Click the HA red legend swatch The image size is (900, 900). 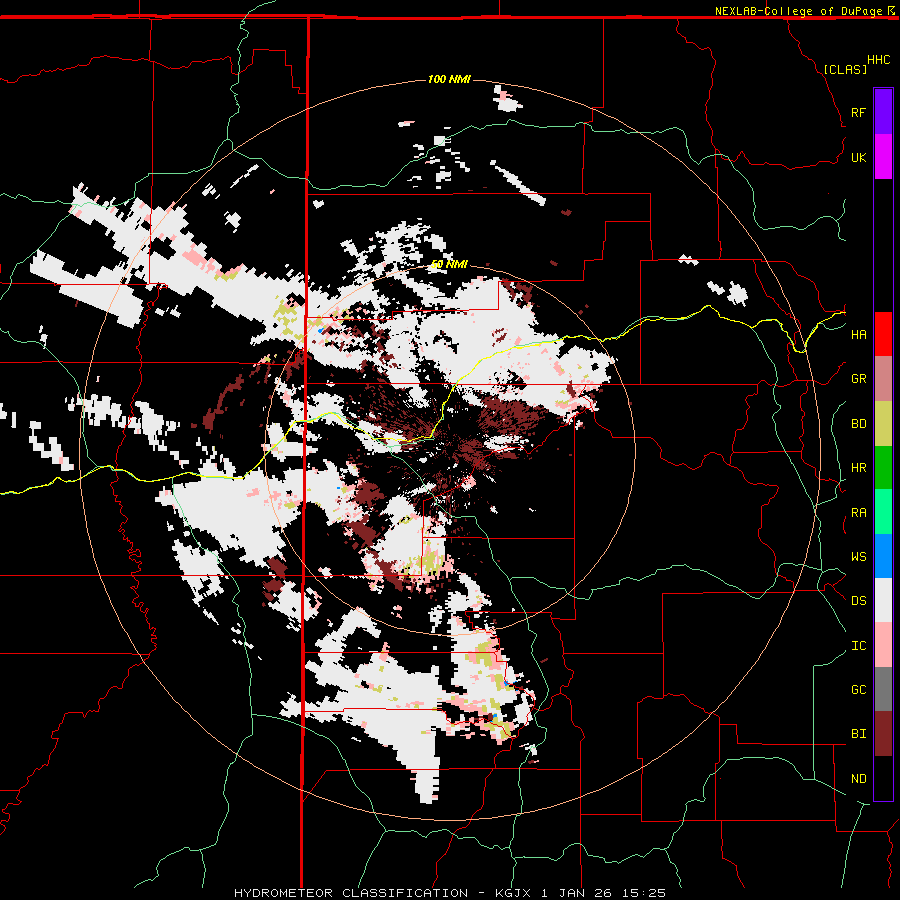(x=883, y=334)
